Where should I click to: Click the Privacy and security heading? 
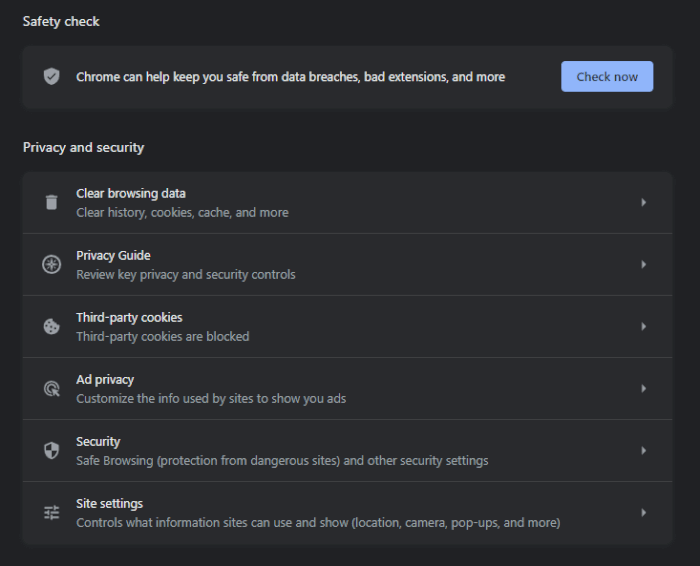point(83,147)
